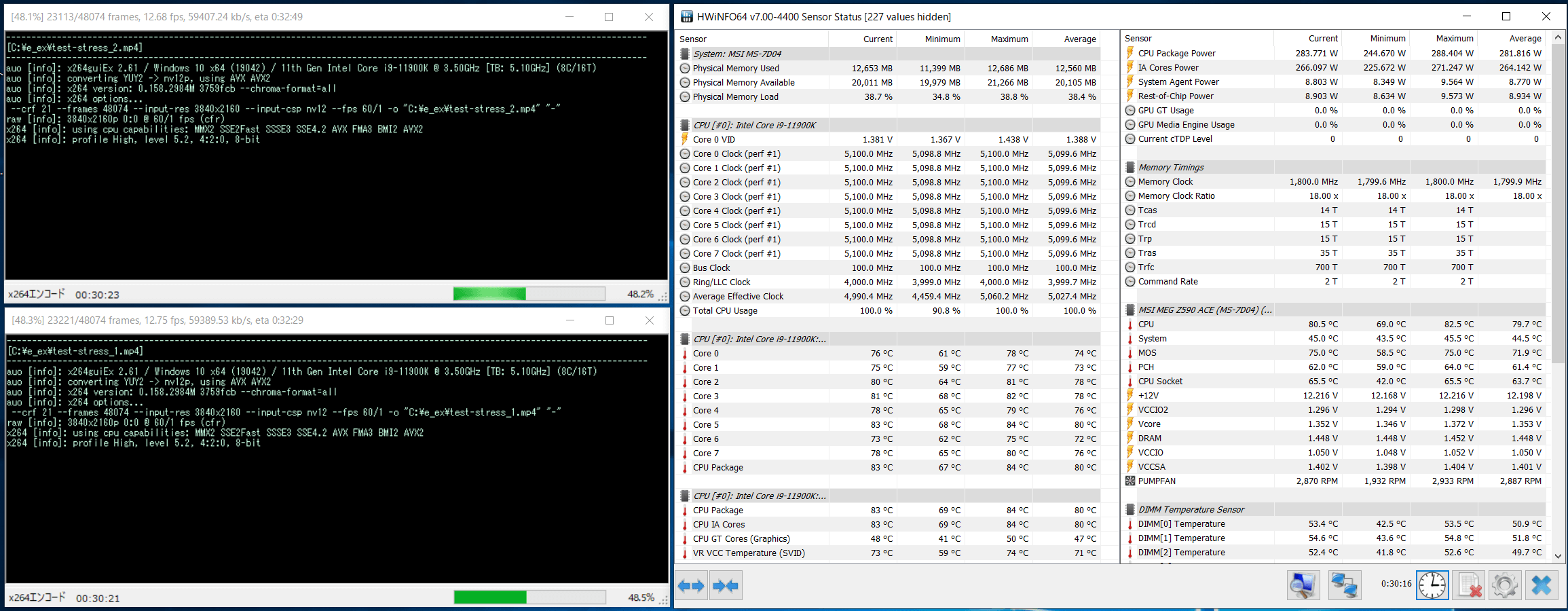Click the collapse columns inward-arrows button in HWiNFO

pyautogui.click(x=726, y=585)
